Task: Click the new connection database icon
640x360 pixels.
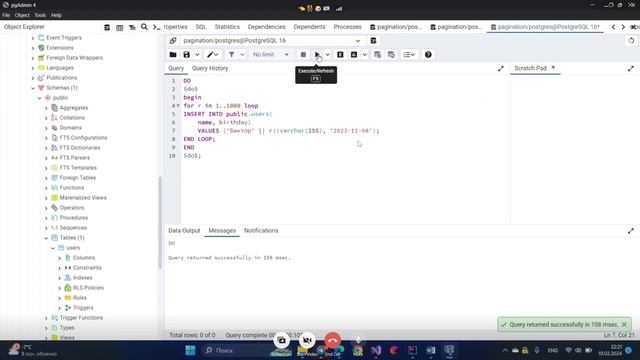Action: click(x=373, y=41)
